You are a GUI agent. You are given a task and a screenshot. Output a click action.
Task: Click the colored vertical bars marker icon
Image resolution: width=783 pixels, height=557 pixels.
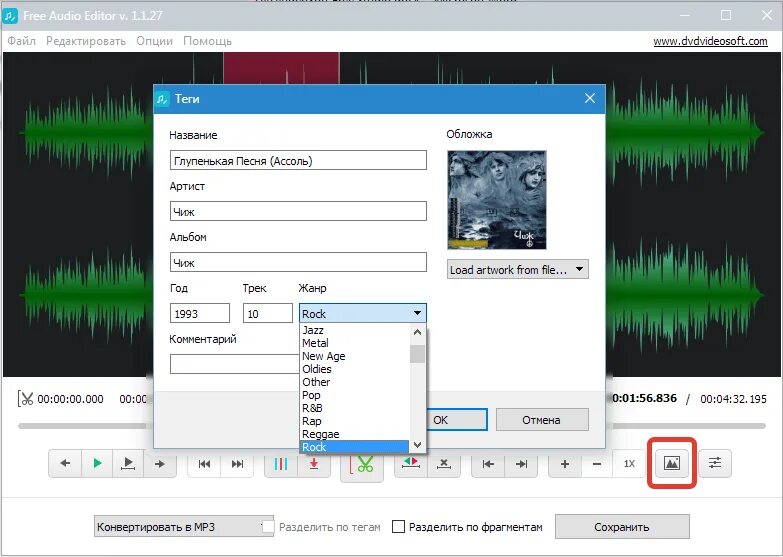[281, 464]
